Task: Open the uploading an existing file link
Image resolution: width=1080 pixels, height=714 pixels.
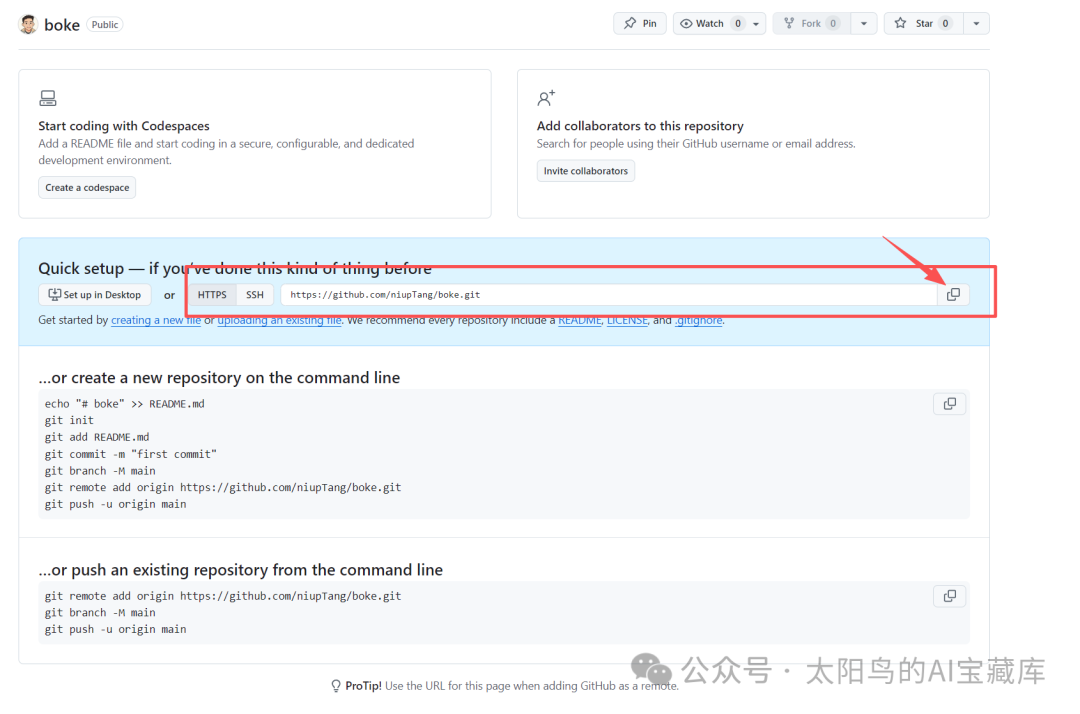Action: [x=279, y=320]
